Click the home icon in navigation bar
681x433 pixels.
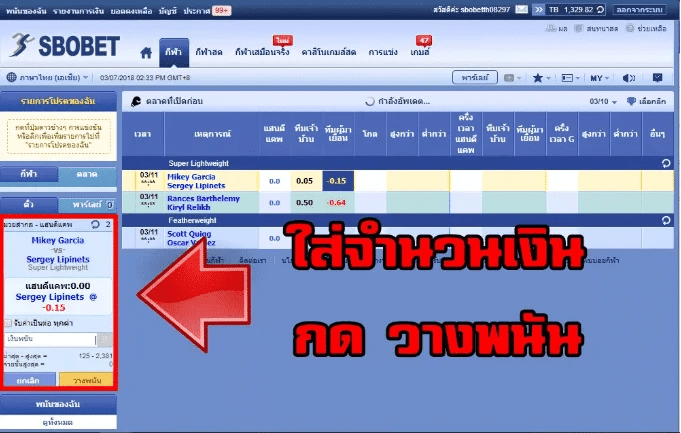tap(146, 50)
